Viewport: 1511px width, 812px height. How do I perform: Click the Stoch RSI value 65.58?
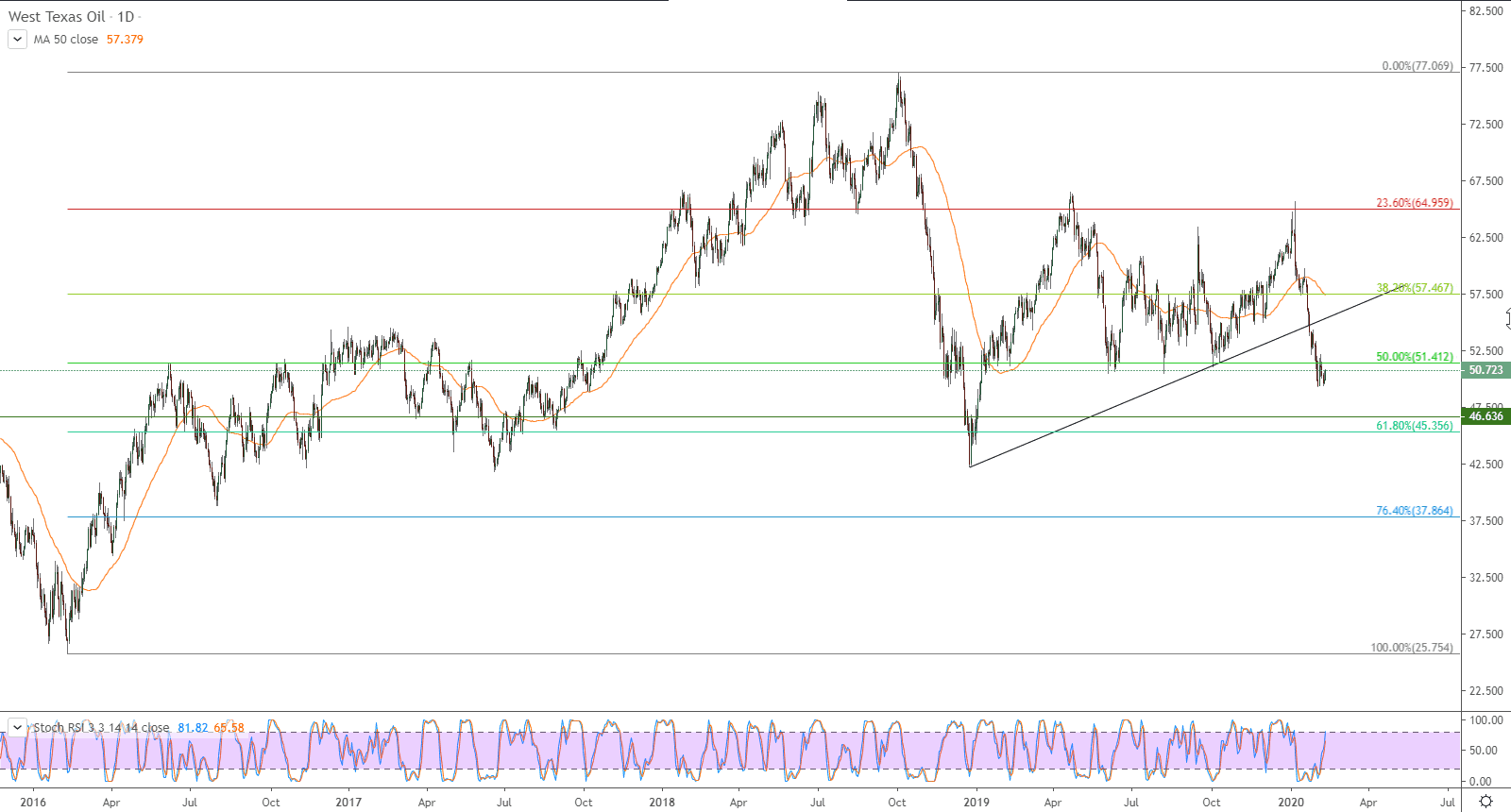pyautogui.click(x=229, y=728)
